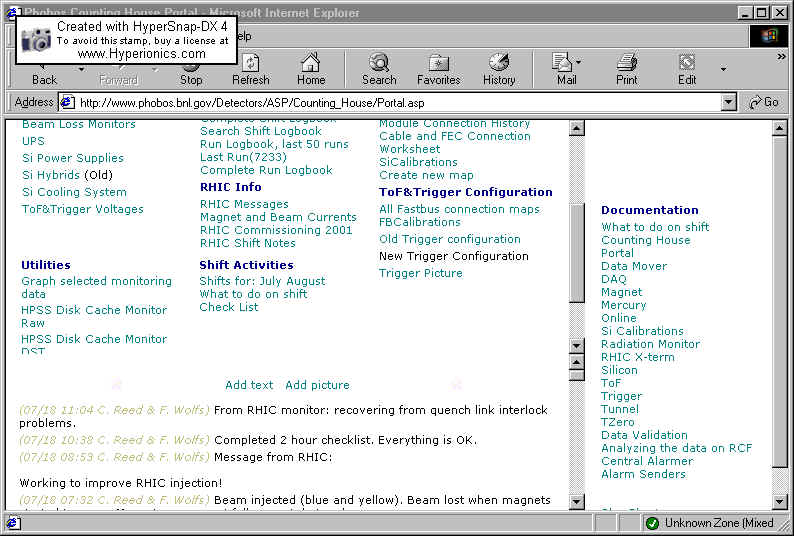Open Create new map link

tap(426, 175)
